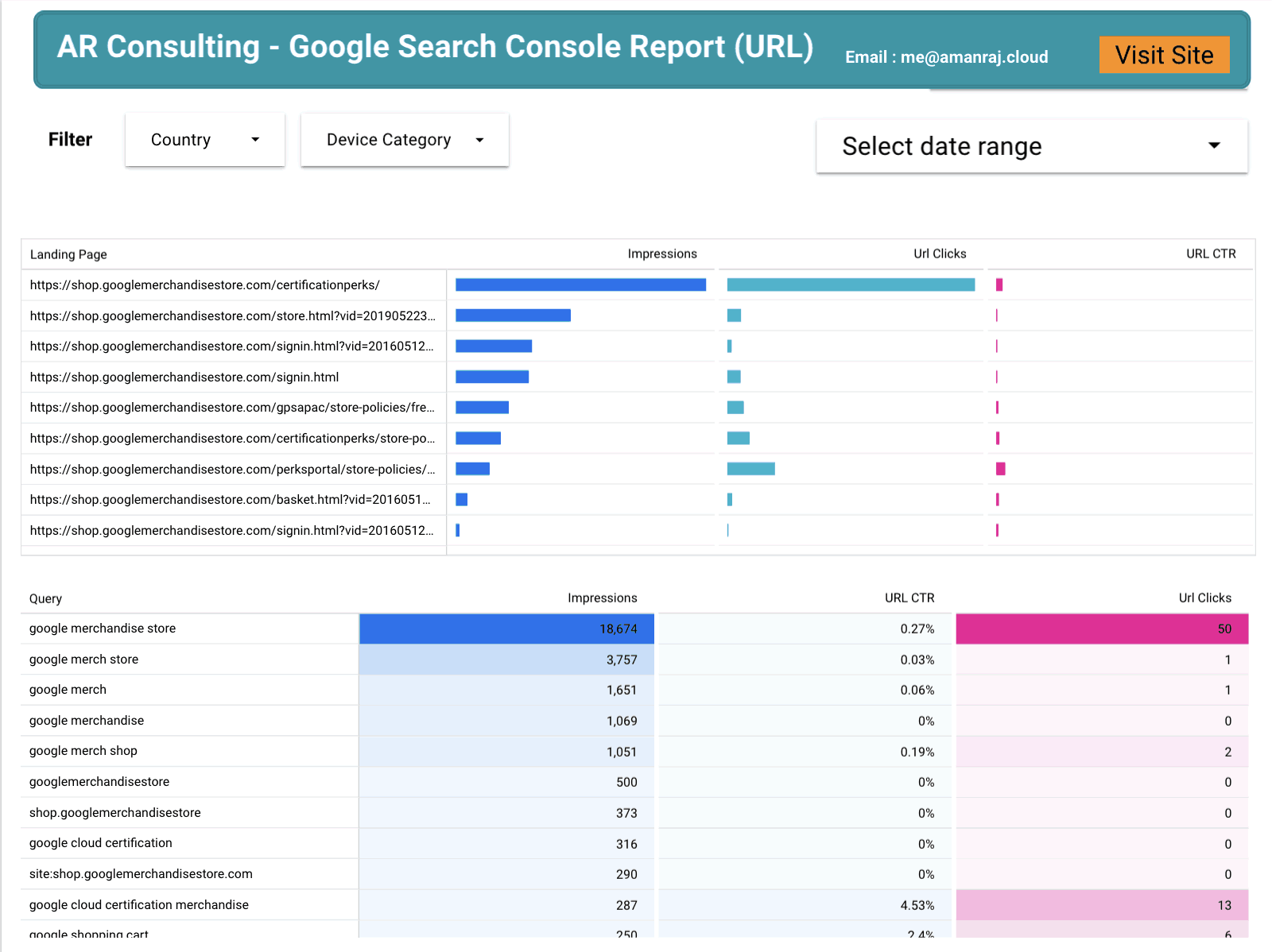This screenshot has width=1272, height=952.
Task: Select the google merch shop query row
Action: tap(83, 751)
